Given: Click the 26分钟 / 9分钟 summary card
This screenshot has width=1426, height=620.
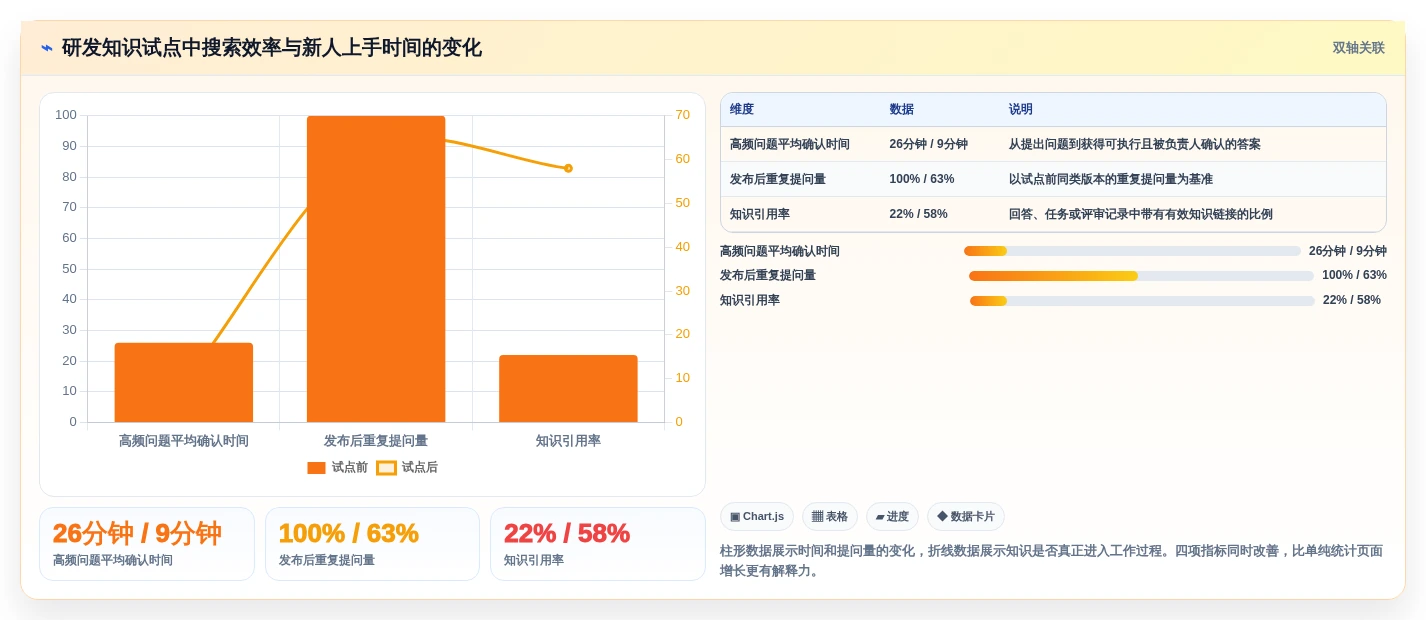Looking at the screenshot, I should point(147,544).
